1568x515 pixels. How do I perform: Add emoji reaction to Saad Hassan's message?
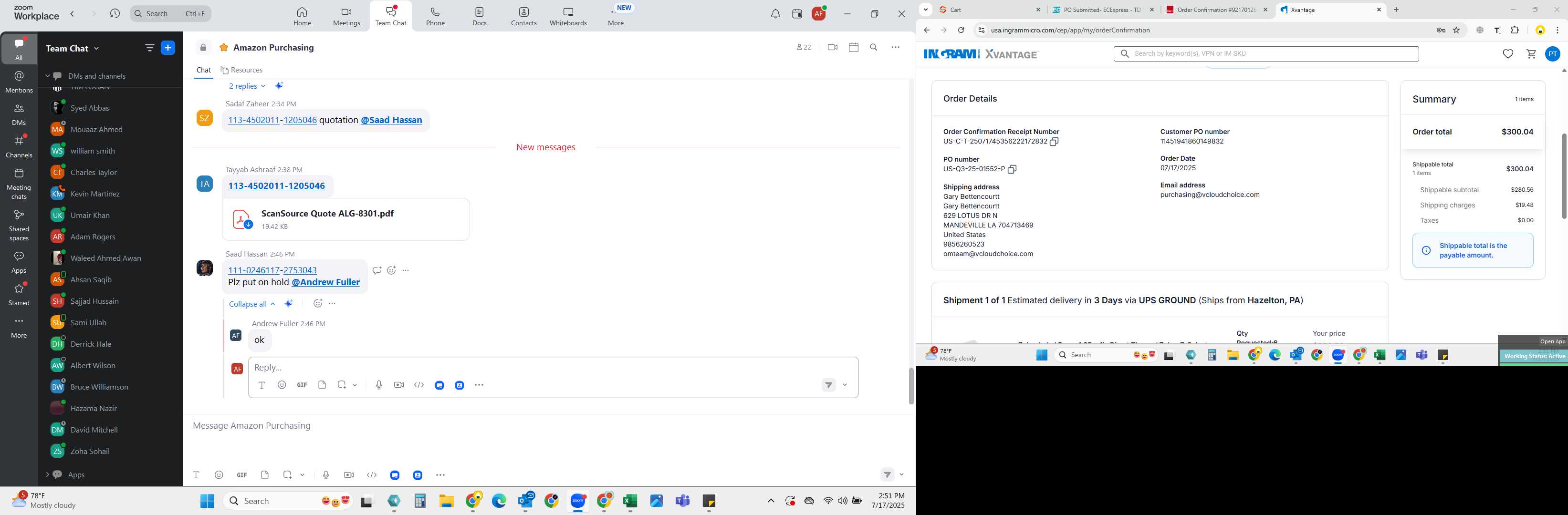tap(391, 270)
